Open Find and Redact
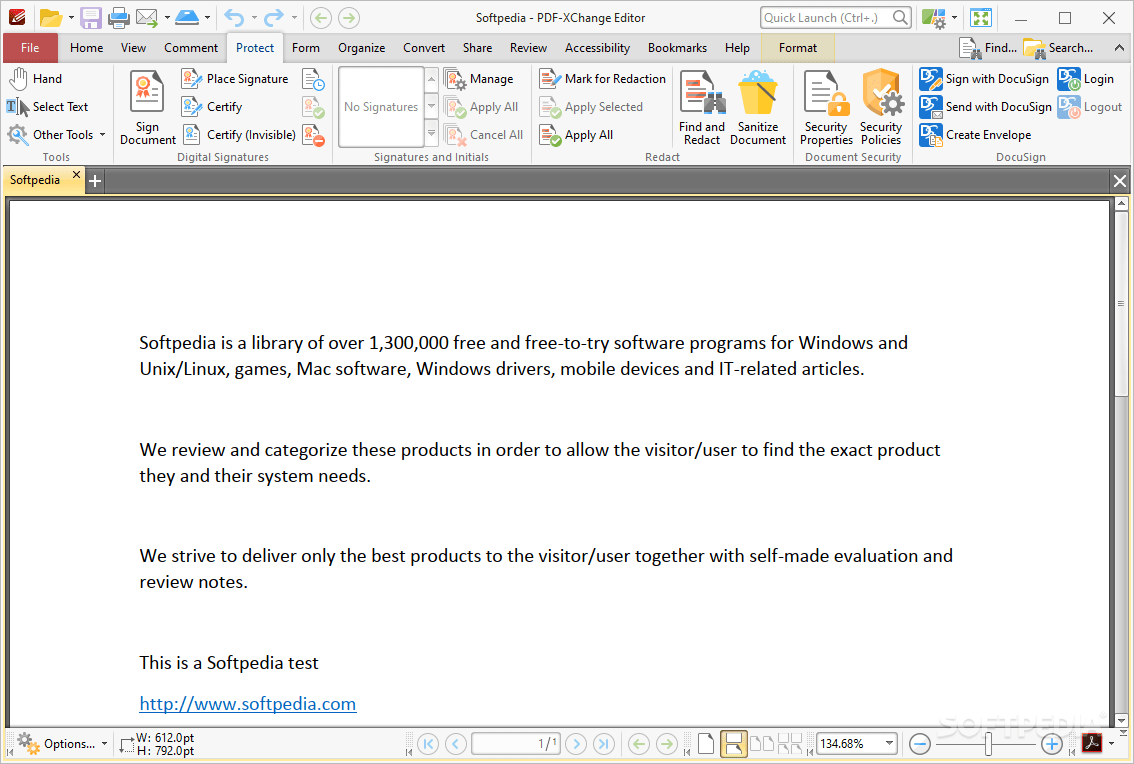1134x764 pixels. coord(702,109)
